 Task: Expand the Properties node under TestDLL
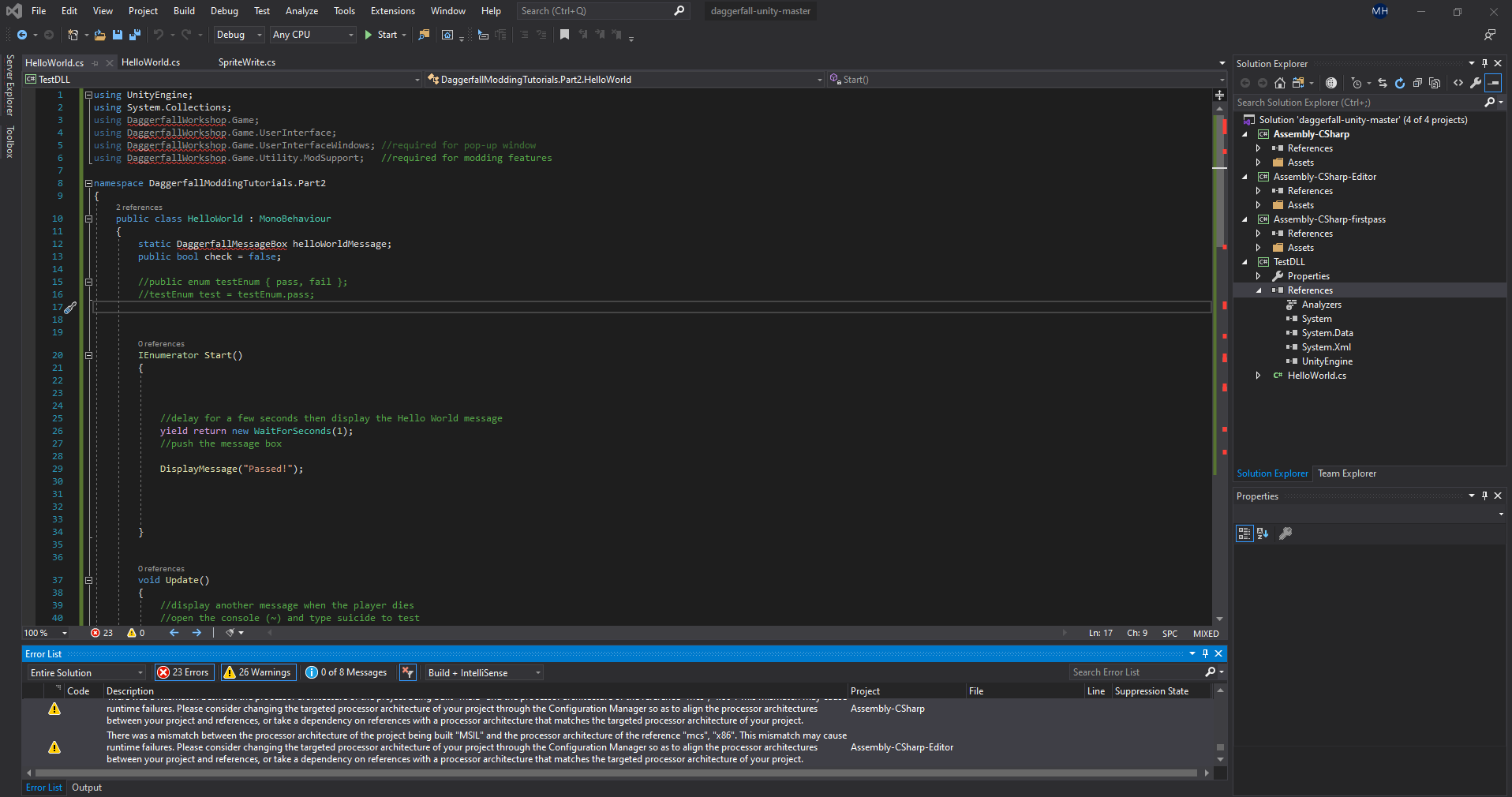[1259, 276]
